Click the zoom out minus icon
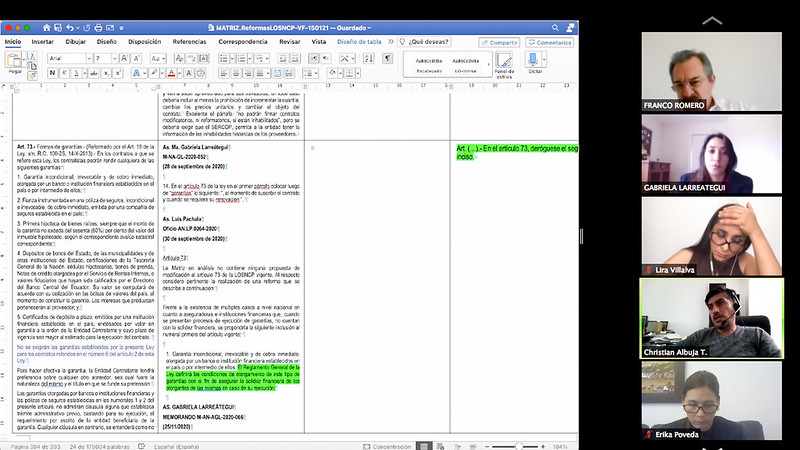This screenshot has height=450, width=800. (x=487, y=446)
